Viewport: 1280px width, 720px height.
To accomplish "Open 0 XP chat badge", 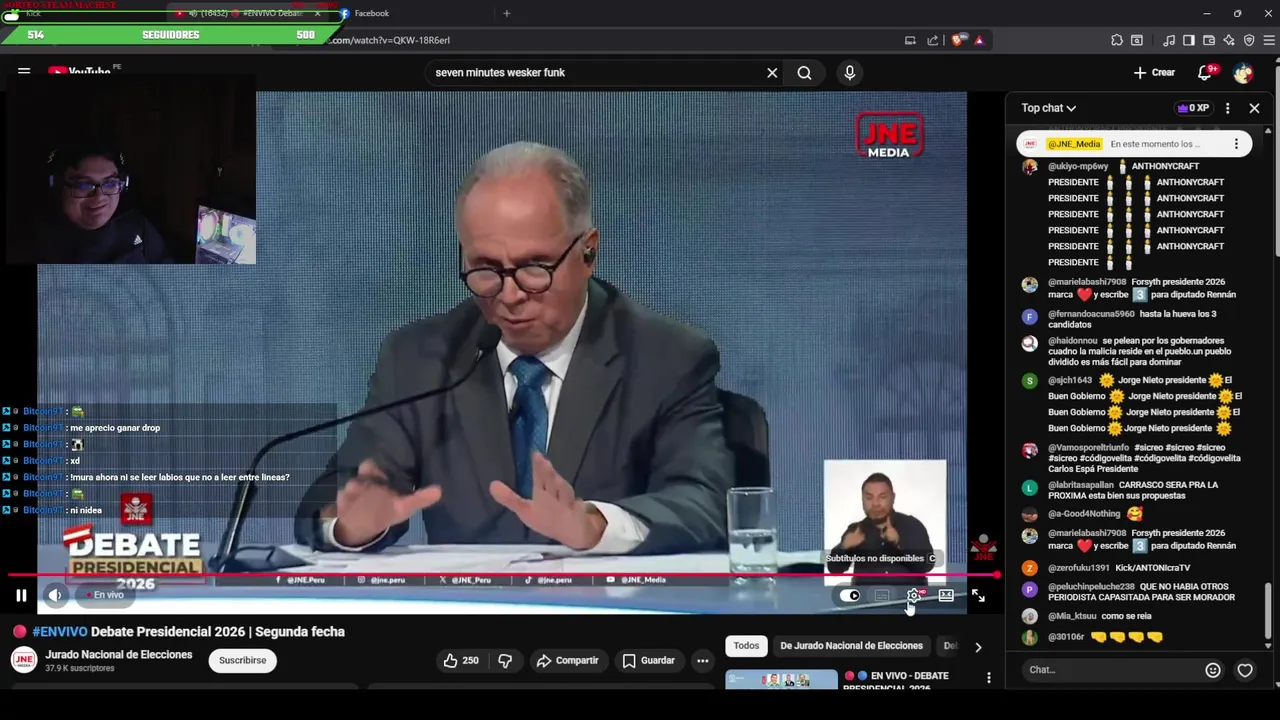I will (1193, 108).
